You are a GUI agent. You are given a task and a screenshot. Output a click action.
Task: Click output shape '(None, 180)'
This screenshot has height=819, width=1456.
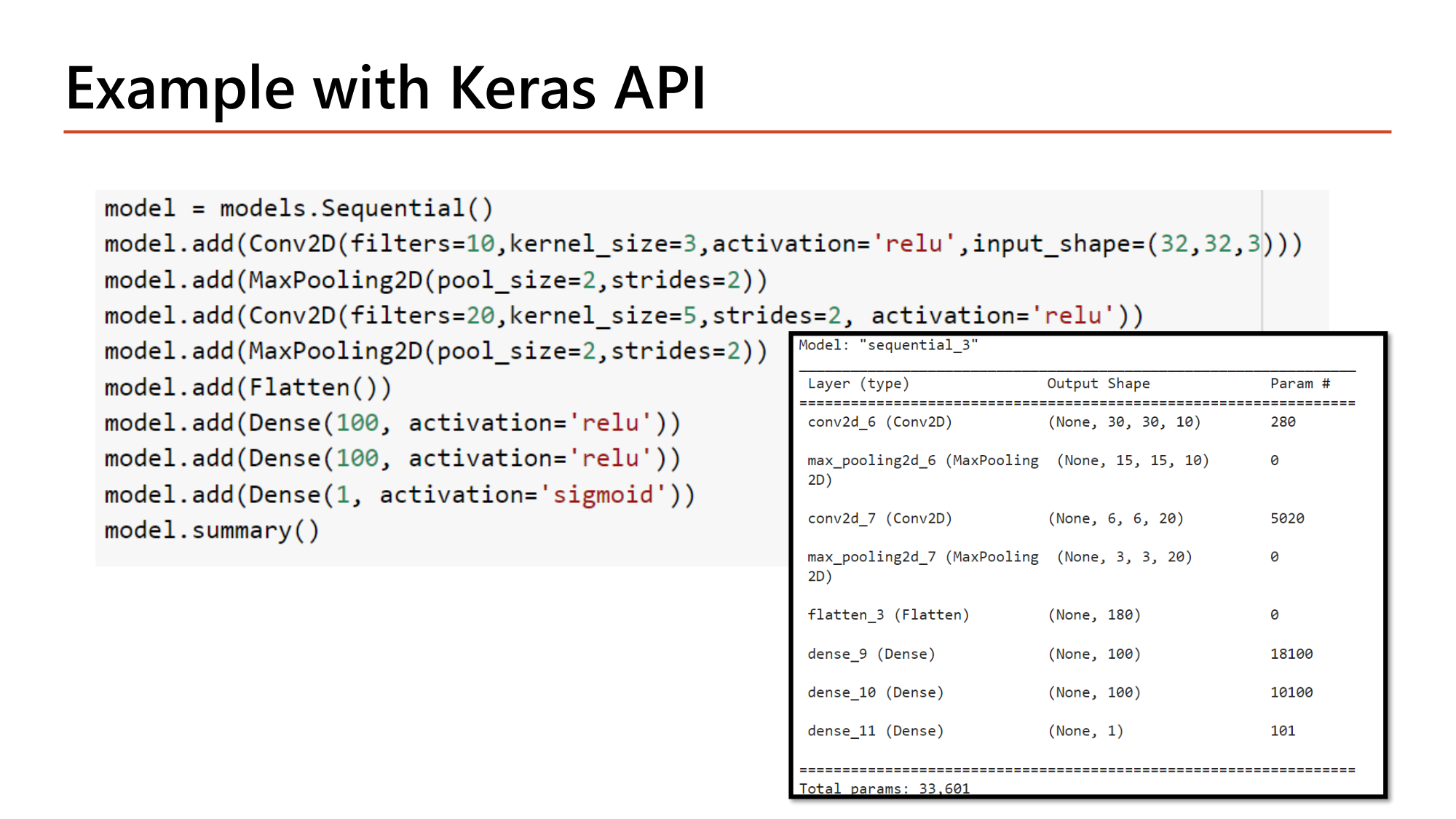[1094, 615]
